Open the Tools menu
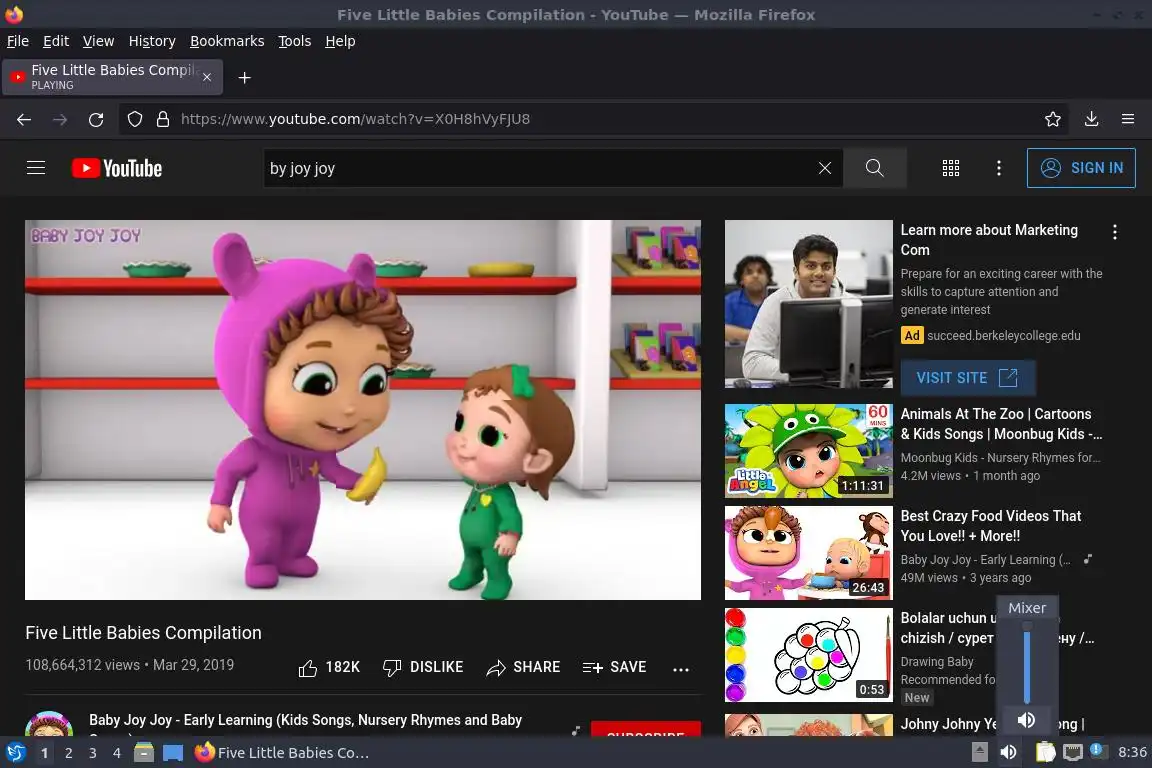 pyautogui.click(x=295, y=41)
